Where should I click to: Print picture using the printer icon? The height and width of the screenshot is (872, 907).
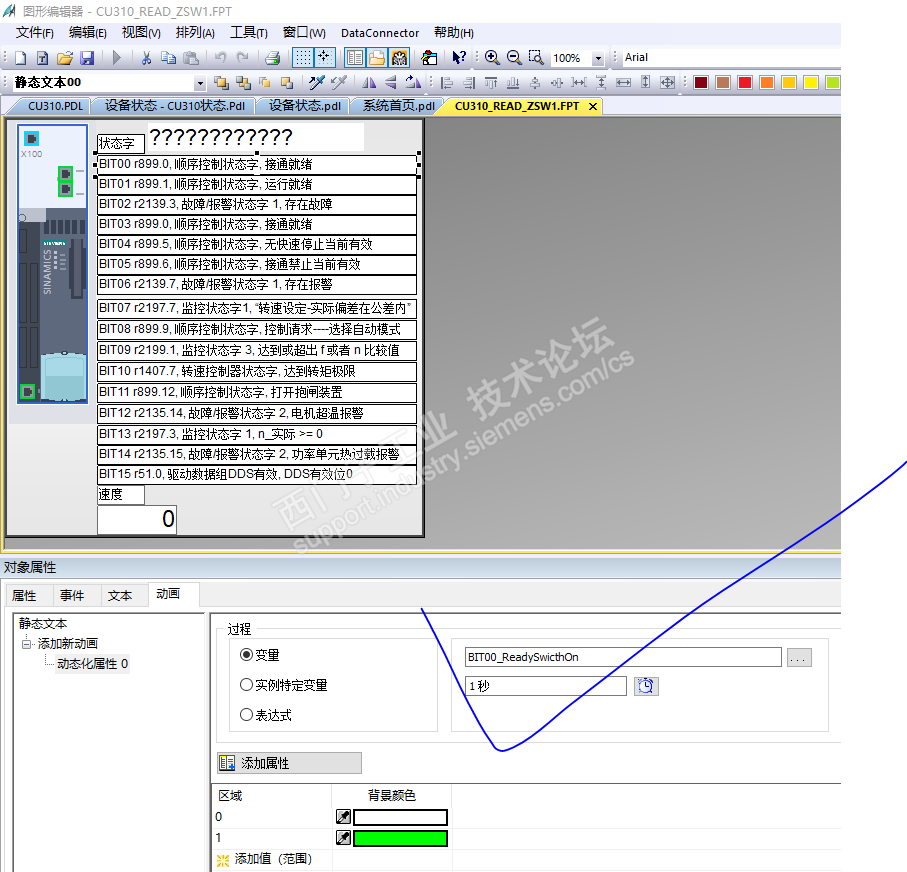pyautogui.click(x=272, y=57)
